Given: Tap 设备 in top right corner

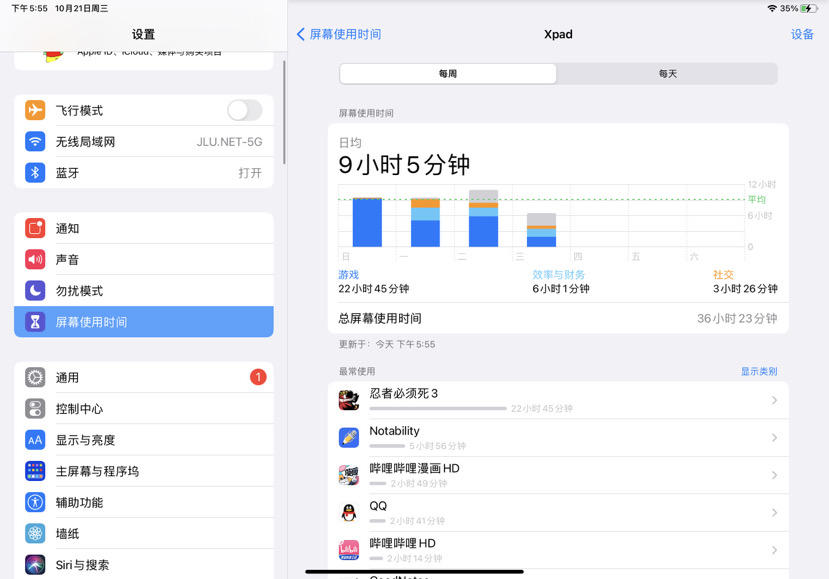Looking at the screenshot, I should click(802, 34).
